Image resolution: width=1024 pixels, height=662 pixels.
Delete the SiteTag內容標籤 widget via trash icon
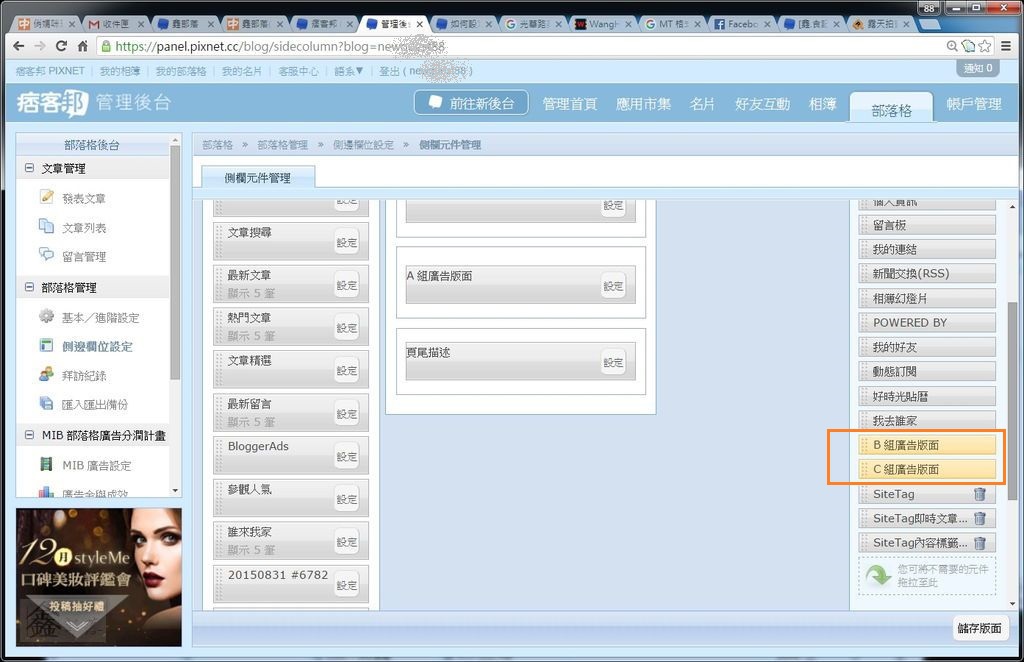(x=980, y=543)
